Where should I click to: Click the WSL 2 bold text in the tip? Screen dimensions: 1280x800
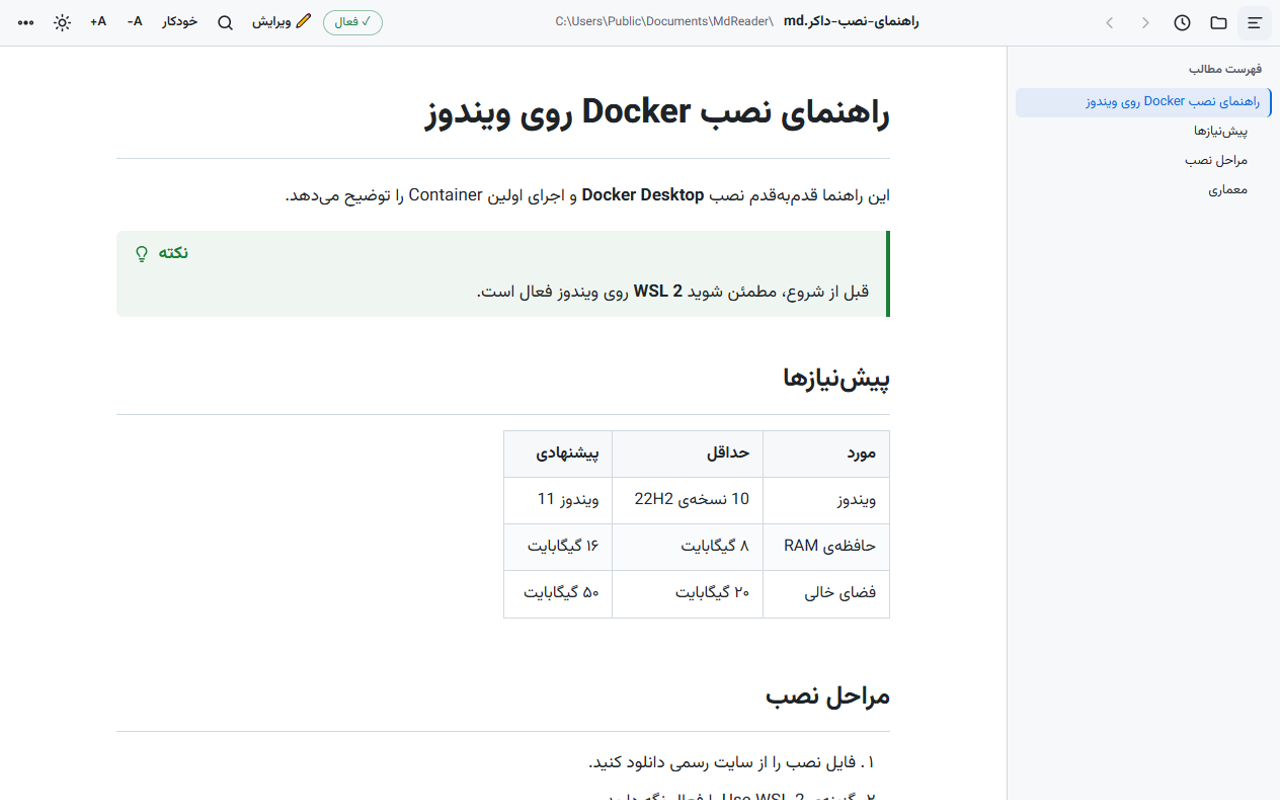coord(658,292)
